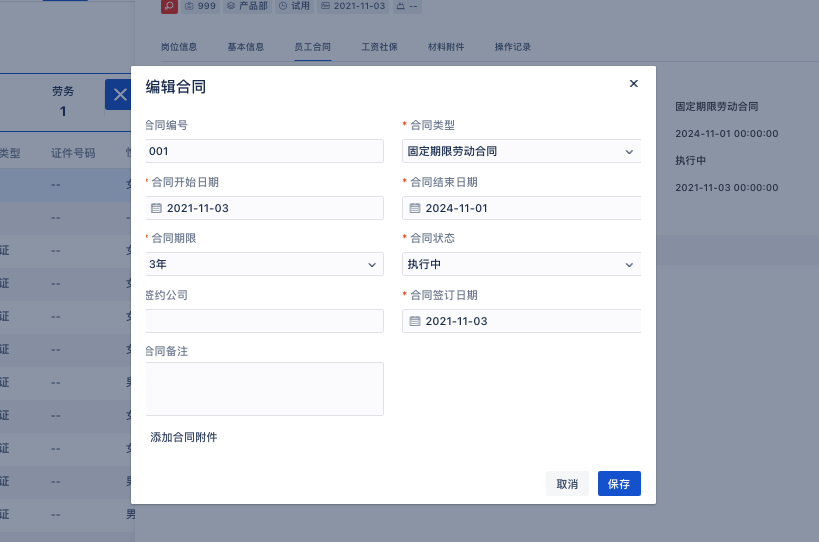Screen dimensions: 819x542
Task: Click 执行中 status in background panel
Action: pos(691,161)
